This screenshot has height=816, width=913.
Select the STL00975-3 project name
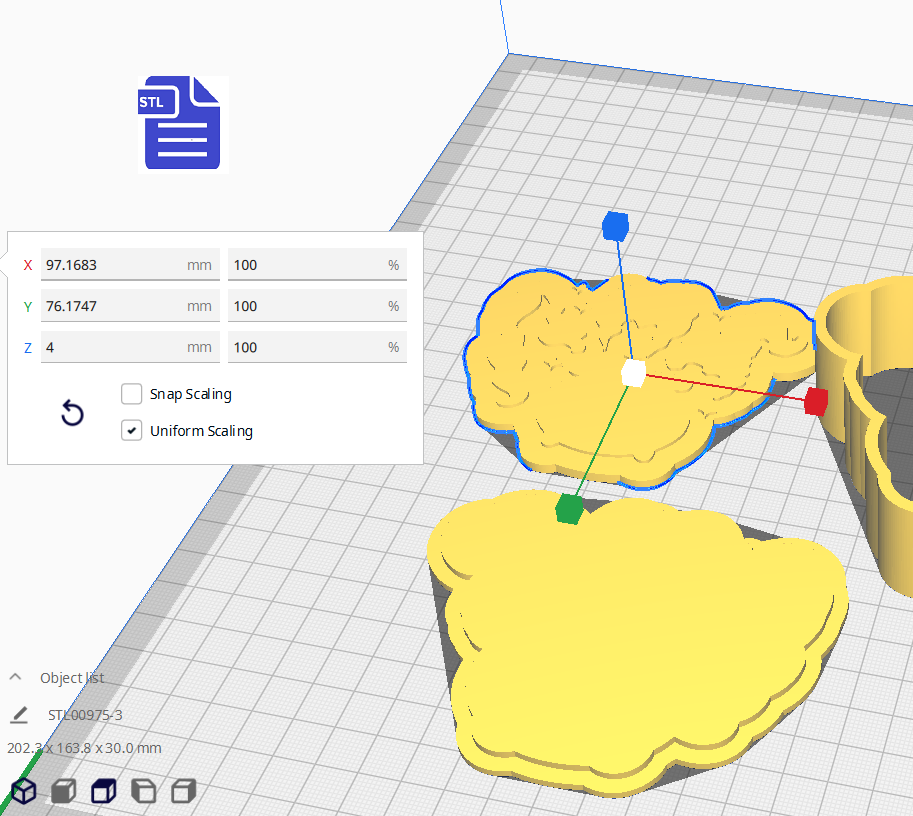pos(85,715)
